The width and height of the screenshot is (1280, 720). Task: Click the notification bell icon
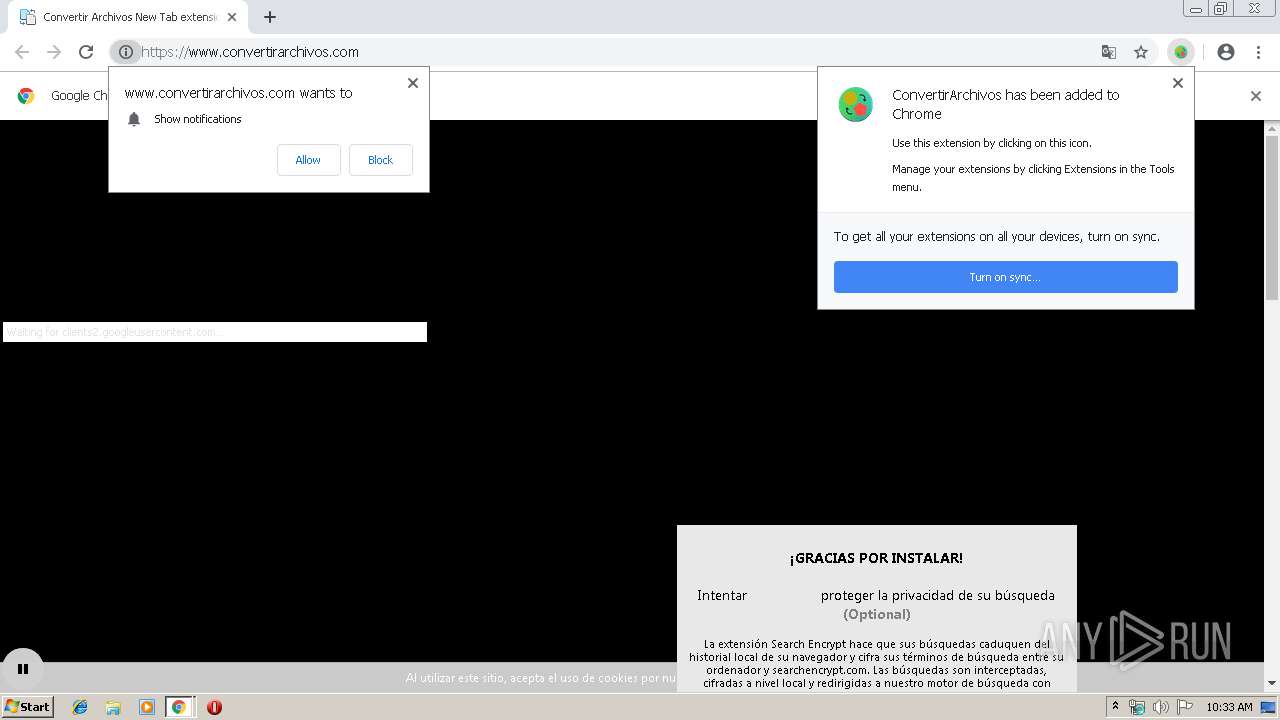(x=134, y=119)
